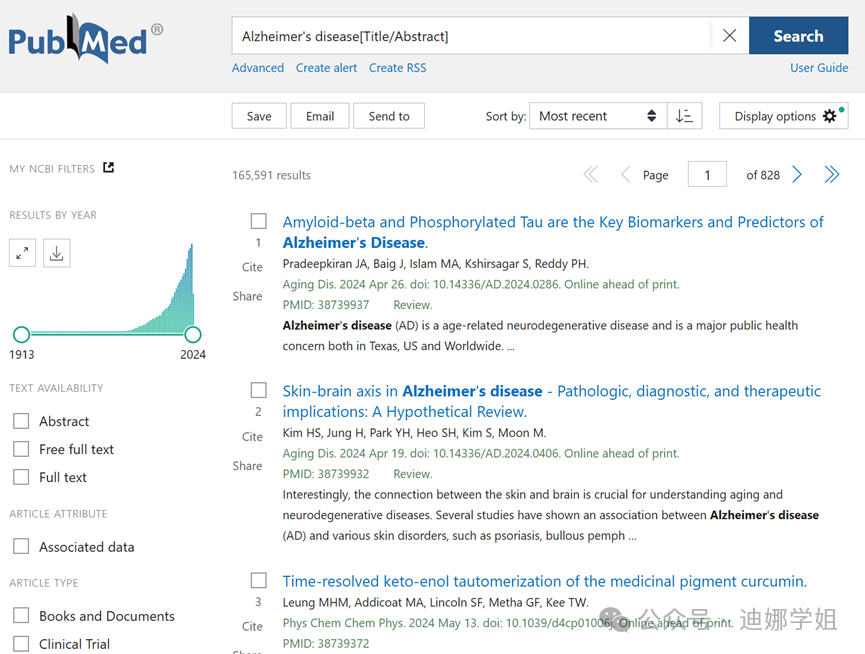Open the Advanced search link
Image resolution: width=865 pixels, height=654 pixels.
258,68
